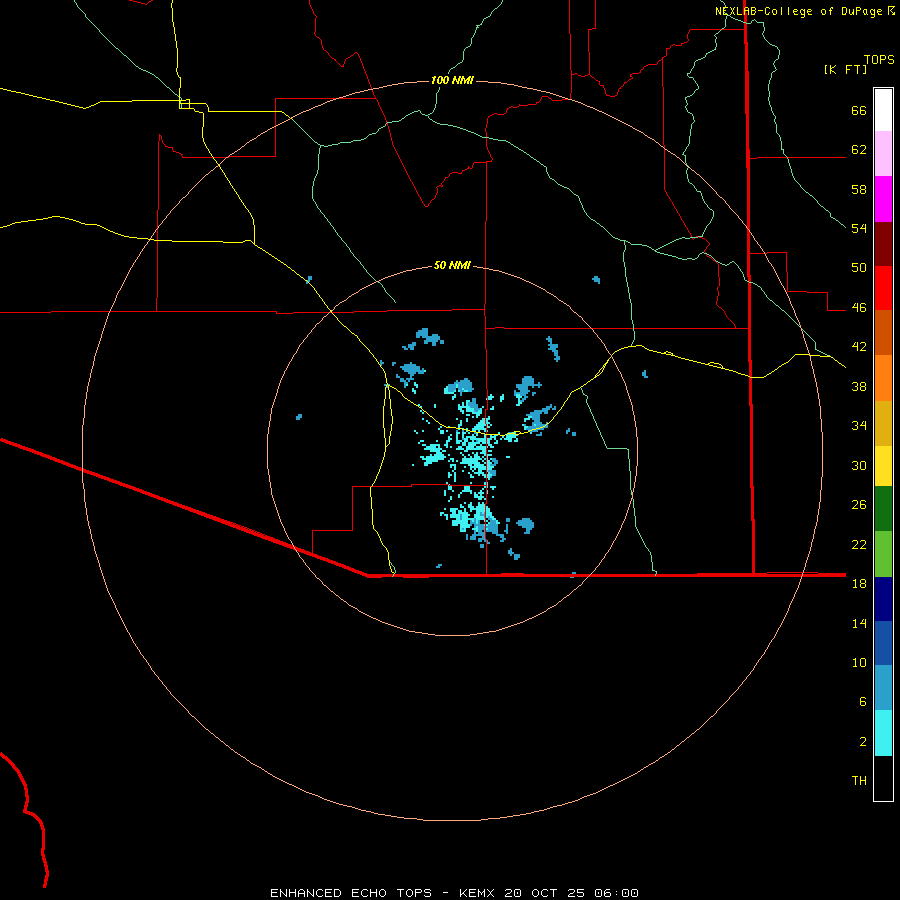Click the legend value '66'
The image size is (900, 900).
point(859,110)
